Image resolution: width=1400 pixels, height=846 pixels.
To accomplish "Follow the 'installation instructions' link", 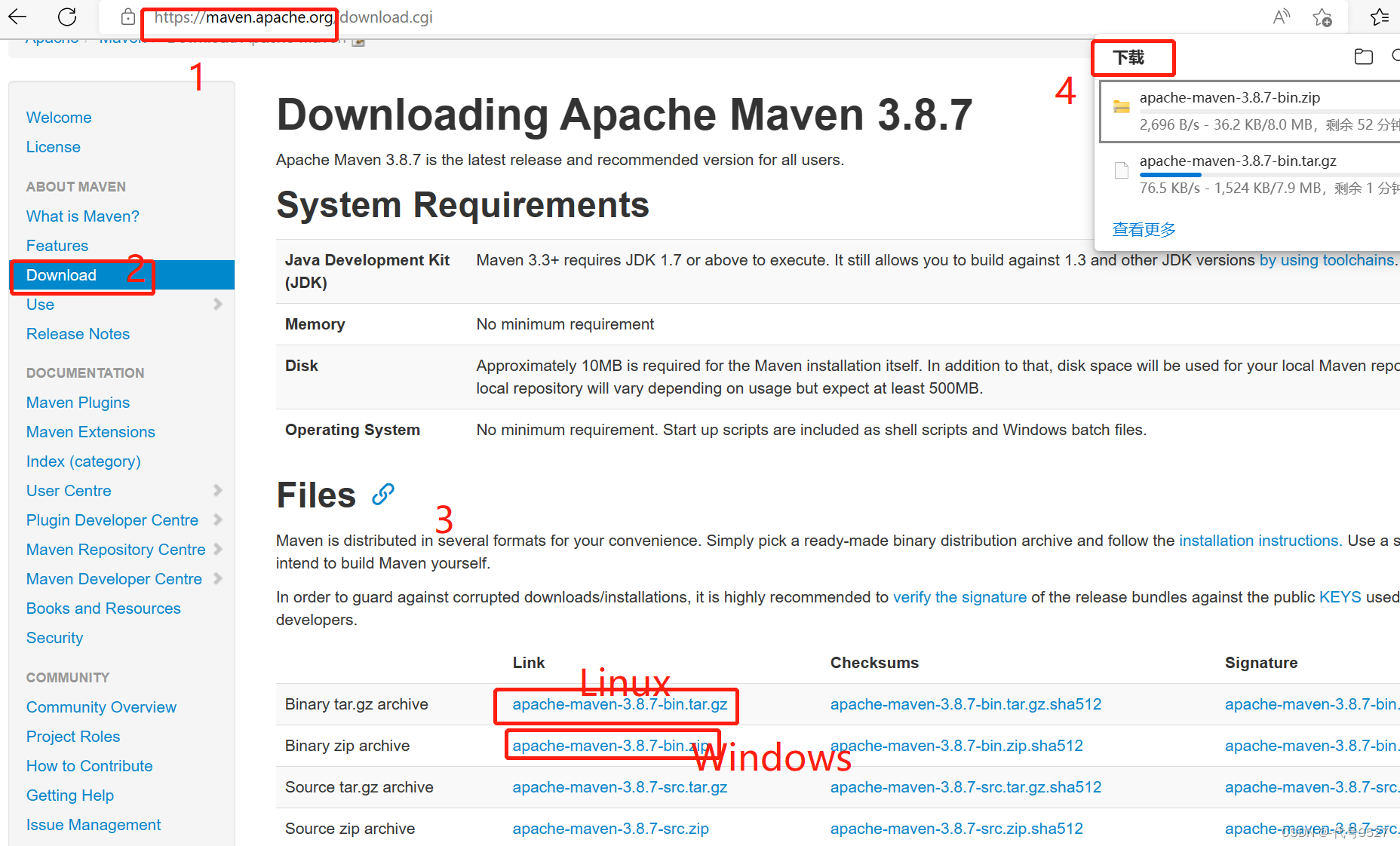I will [1260, 541].
